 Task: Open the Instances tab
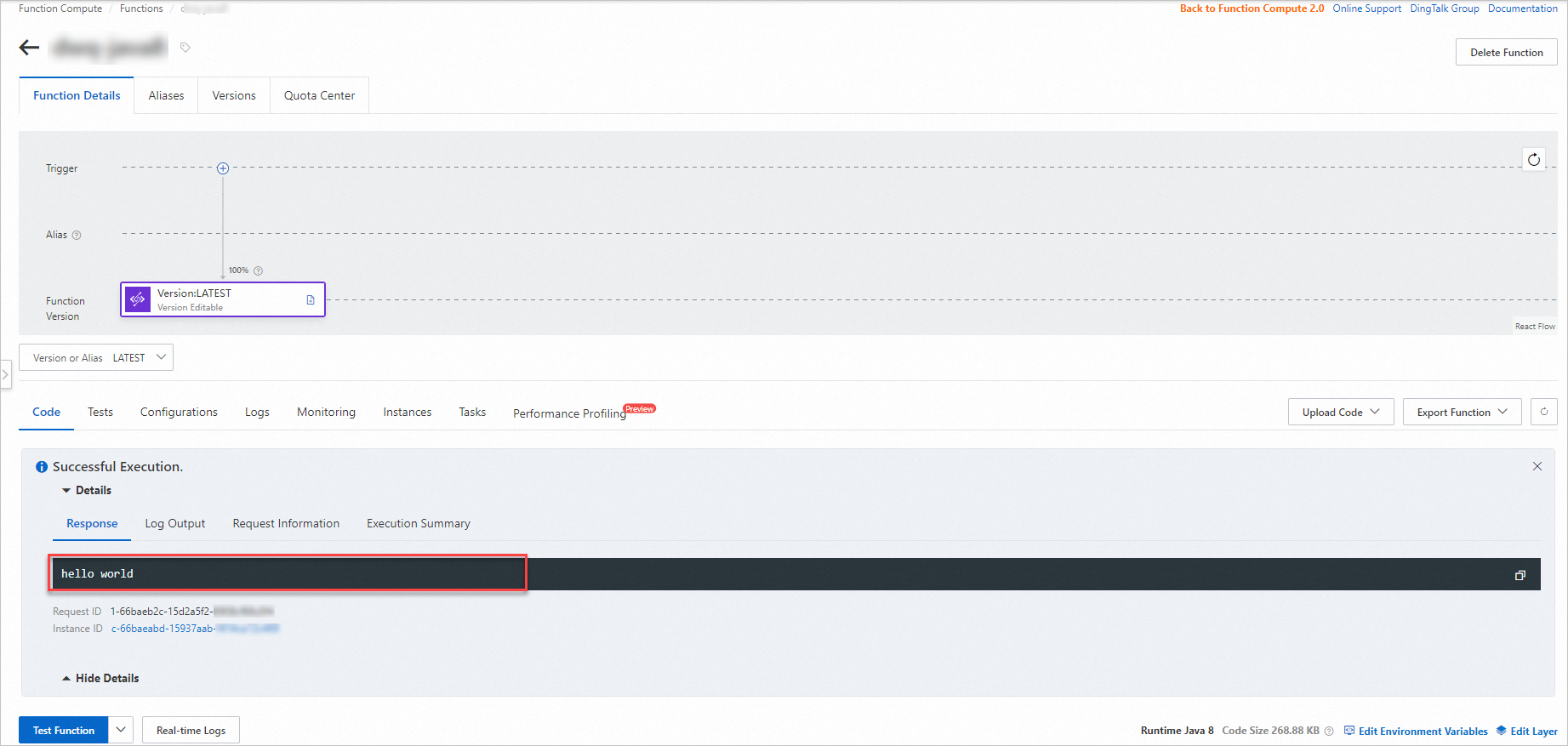[407, 412]
